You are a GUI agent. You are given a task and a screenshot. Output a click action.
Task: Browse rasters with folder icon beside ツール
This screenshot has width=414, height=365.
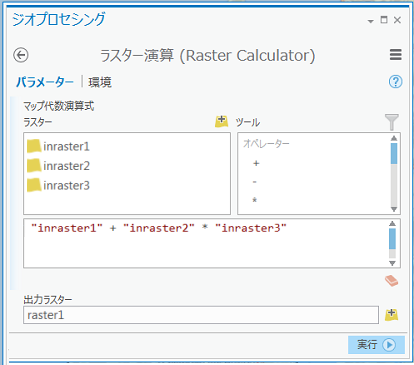click(x=222, y=121)
